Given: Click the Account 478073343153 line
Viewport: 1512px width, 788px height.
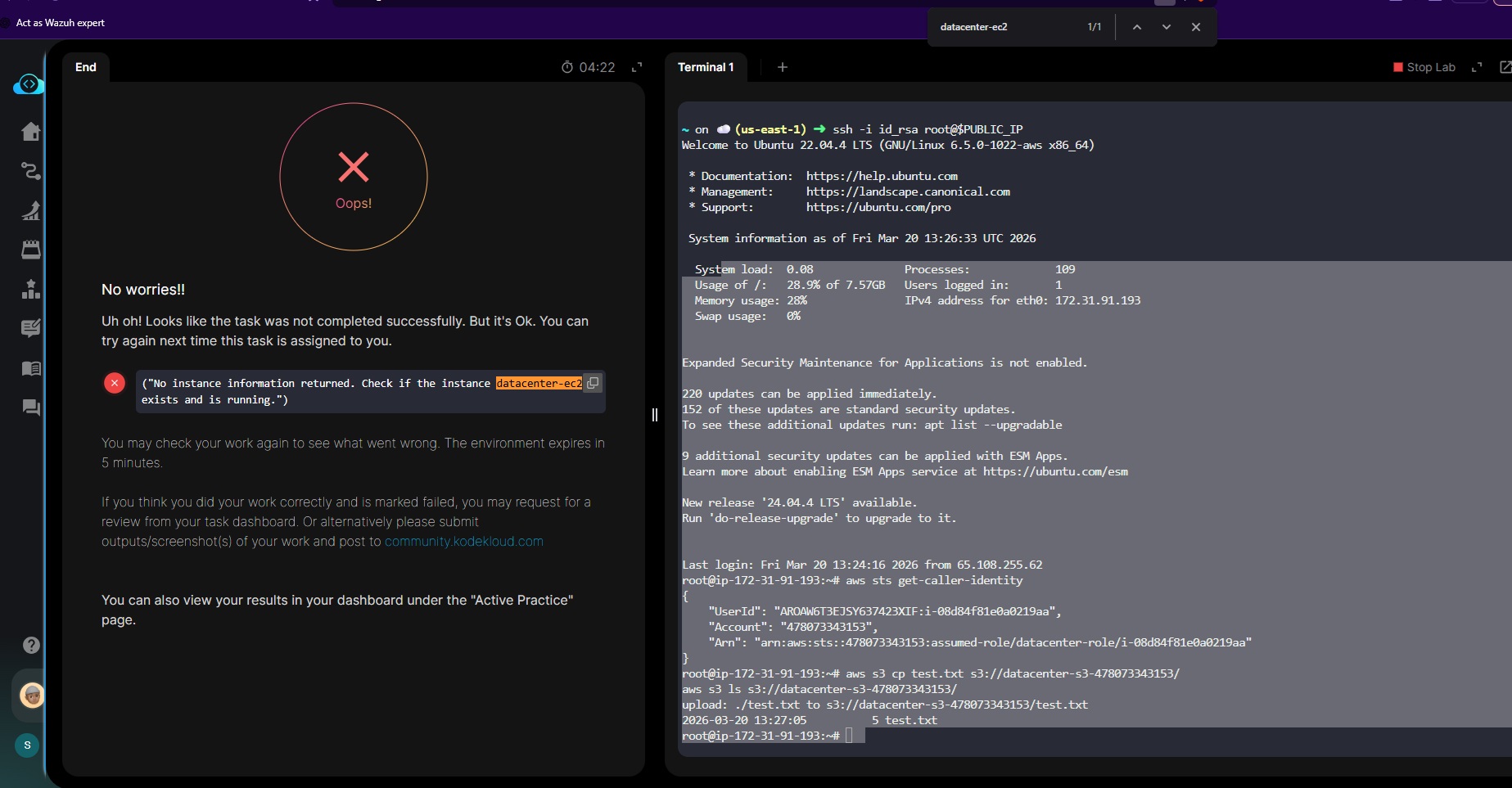Looking at the screenshot, I should tap(792, 627).
